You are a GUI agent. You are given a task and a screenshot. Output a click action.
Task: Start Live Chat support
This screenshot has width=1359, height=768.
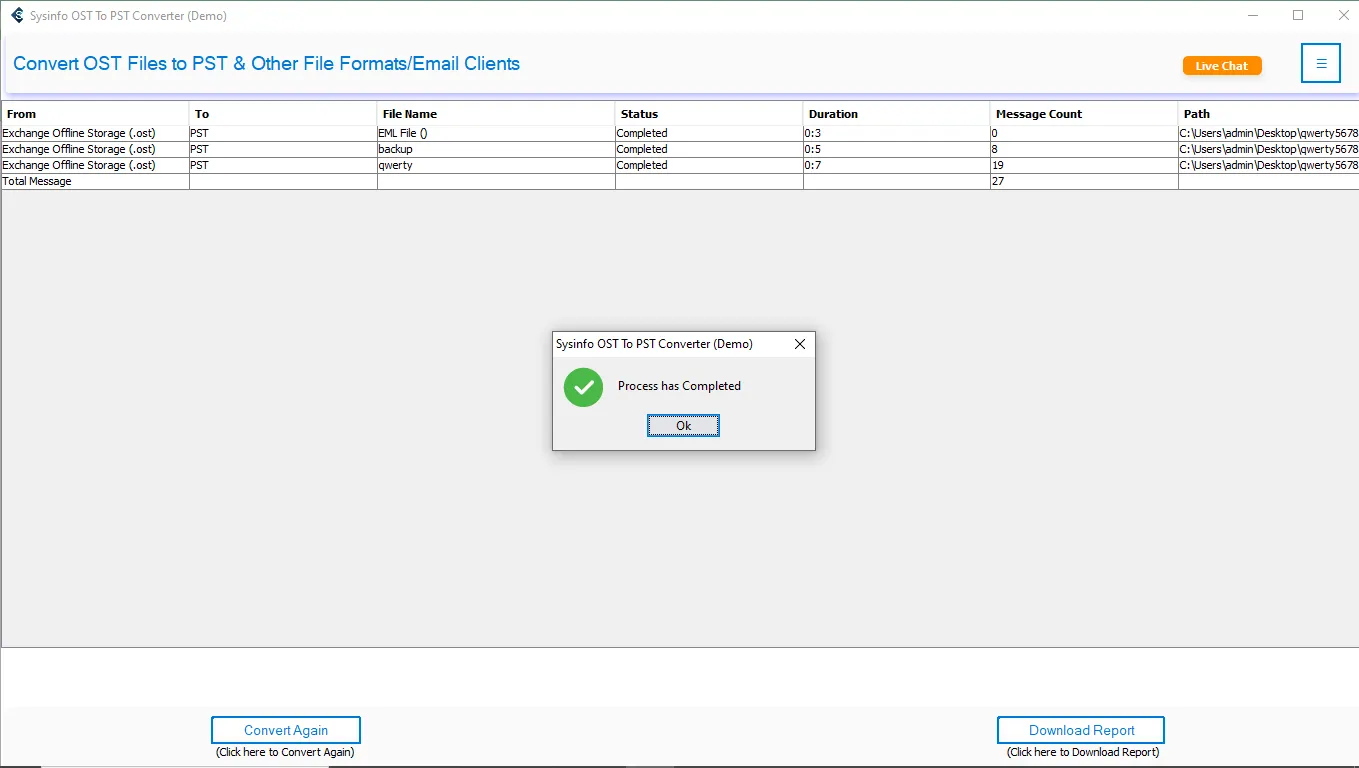pyautogui.click(x=1222, y=66)
